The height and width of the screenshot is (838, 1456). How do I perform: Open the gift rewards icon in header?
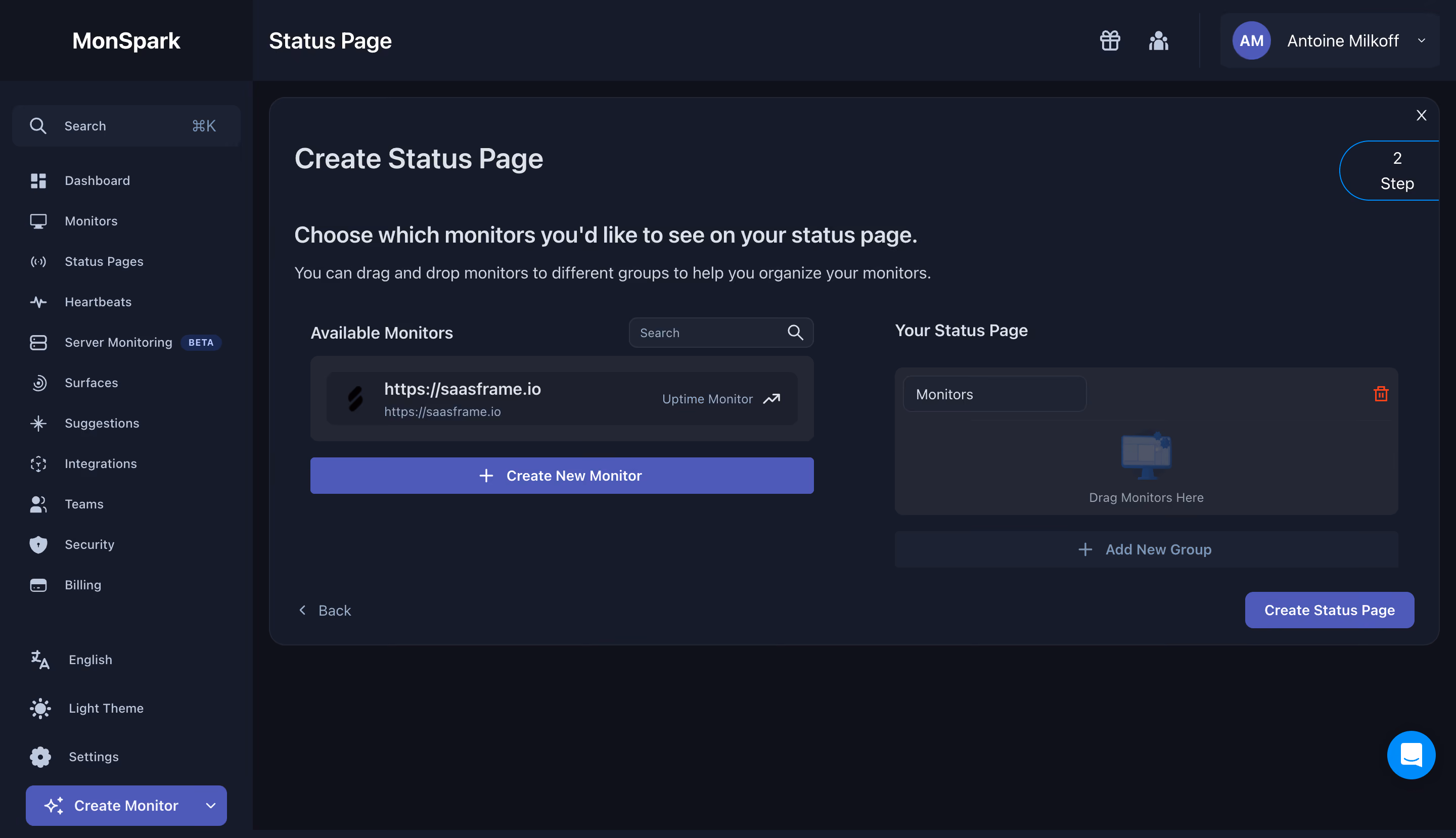tap(1109, 41)
